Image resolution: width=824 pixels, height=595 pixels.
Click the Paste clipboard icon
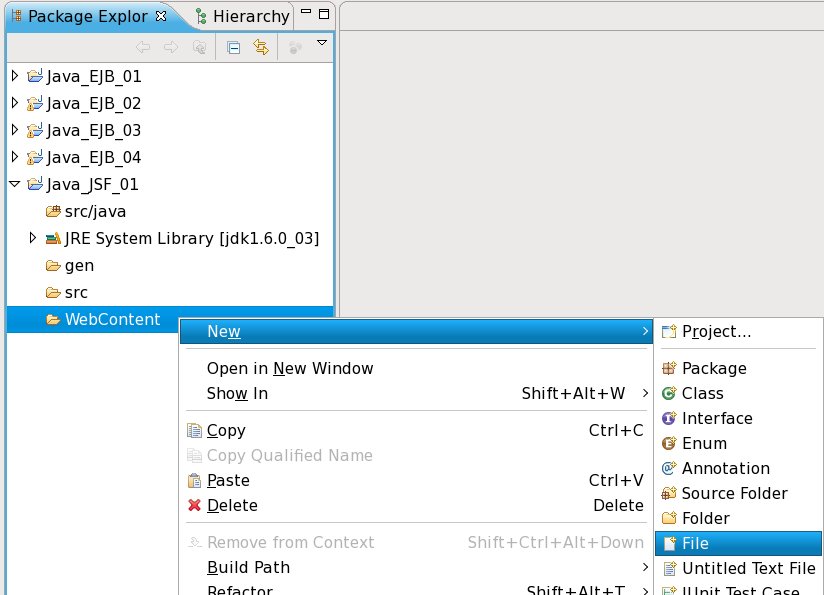[x=195, y=481]
